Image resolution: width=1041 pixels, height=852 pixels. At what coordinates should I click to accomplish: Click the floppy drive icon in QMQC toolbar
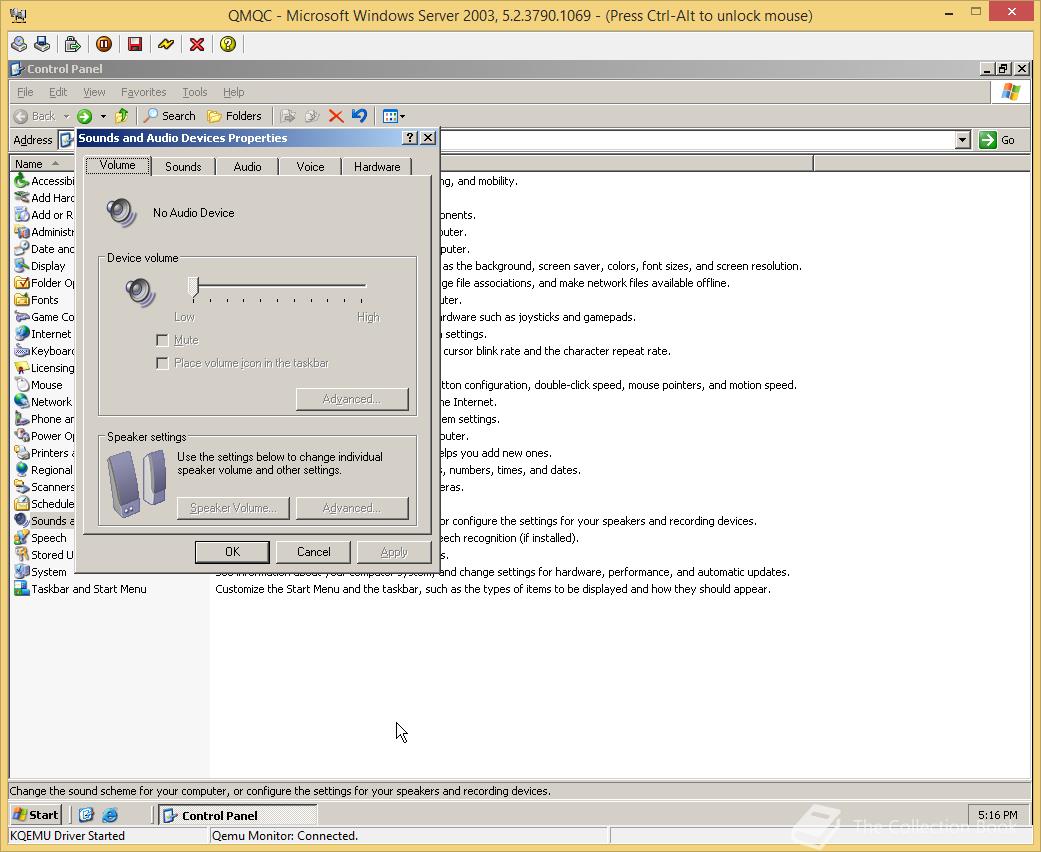tap(42, 44)
